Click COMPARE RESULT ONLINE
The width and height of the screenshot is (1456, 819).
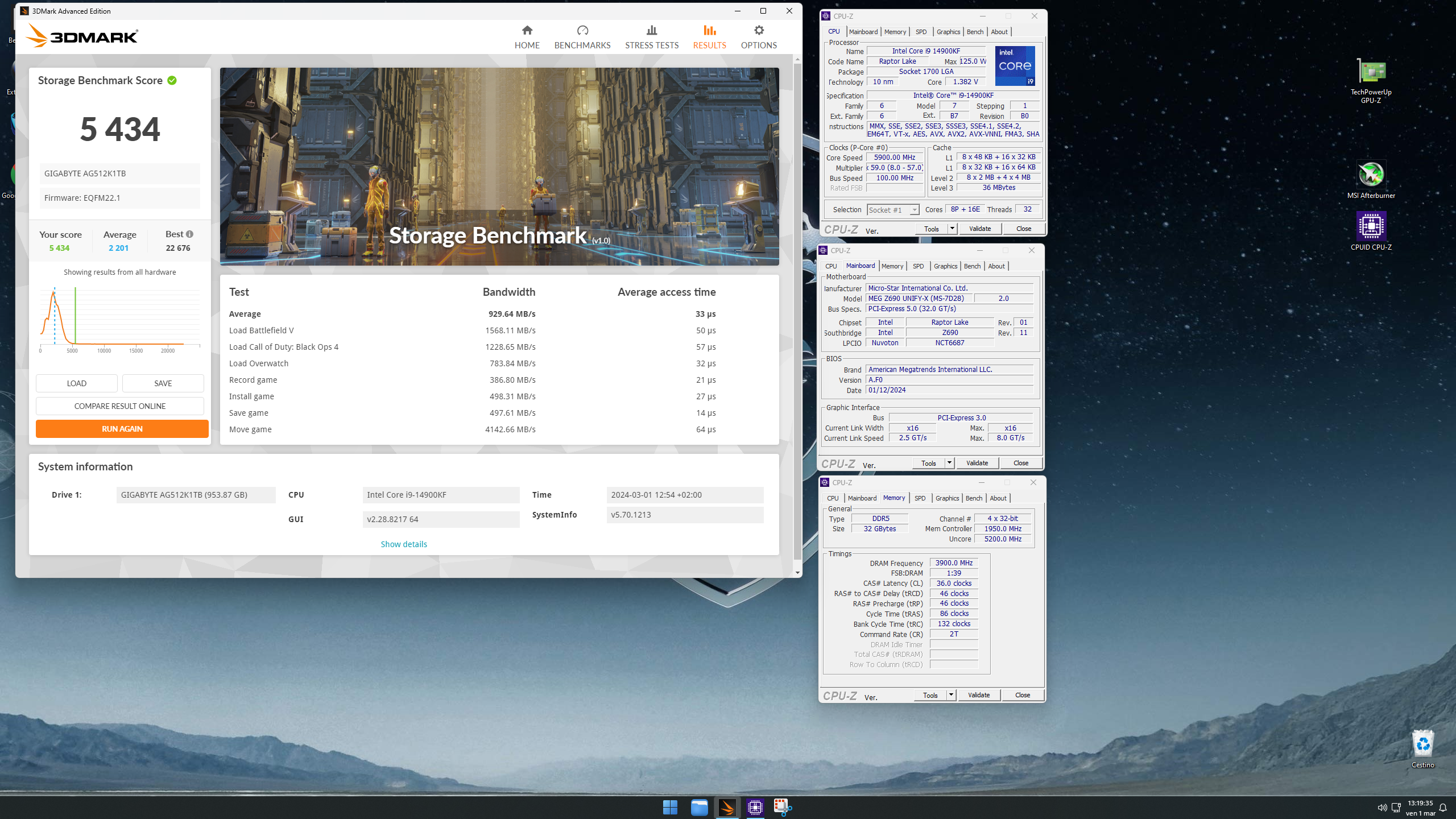pyautogui.click(x=120, y=406)
